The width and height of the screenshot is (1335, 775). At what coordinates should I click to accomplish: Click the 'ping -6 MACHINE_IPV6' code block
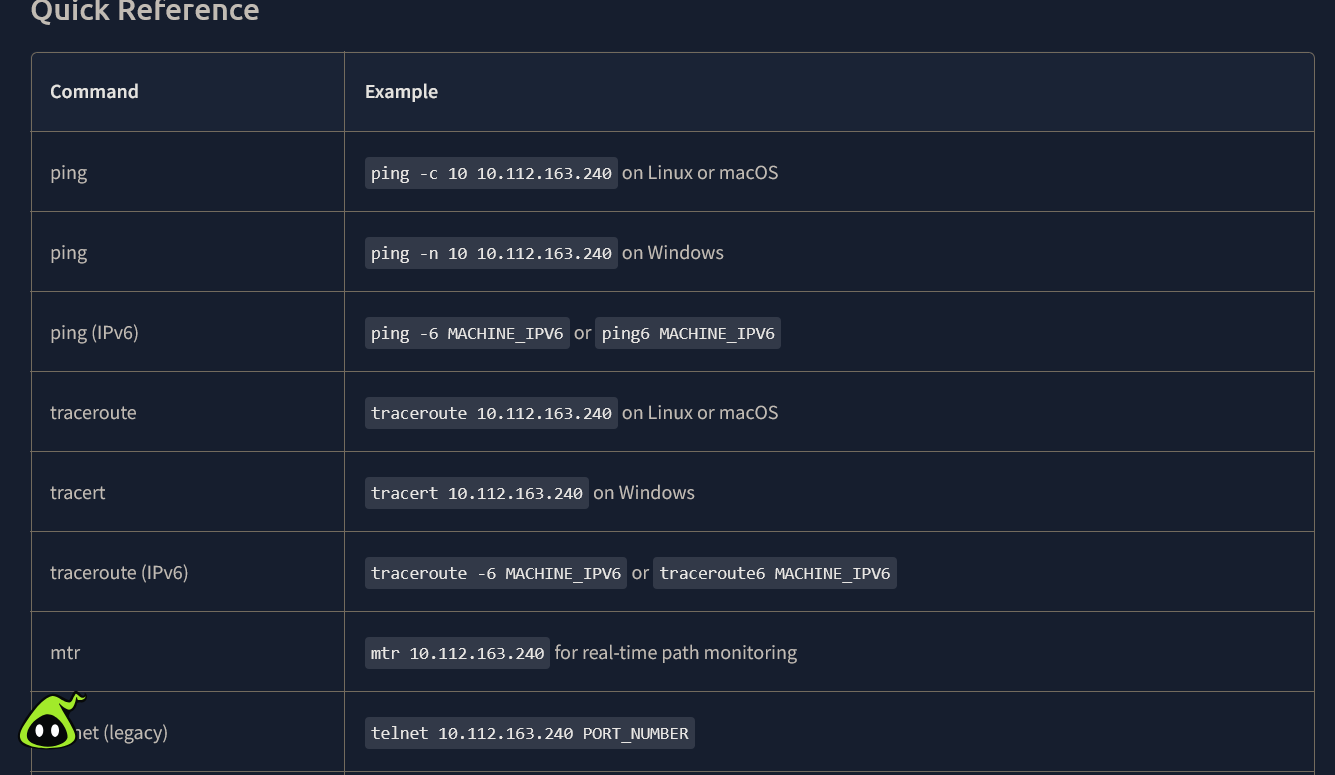tap(467, 333)
